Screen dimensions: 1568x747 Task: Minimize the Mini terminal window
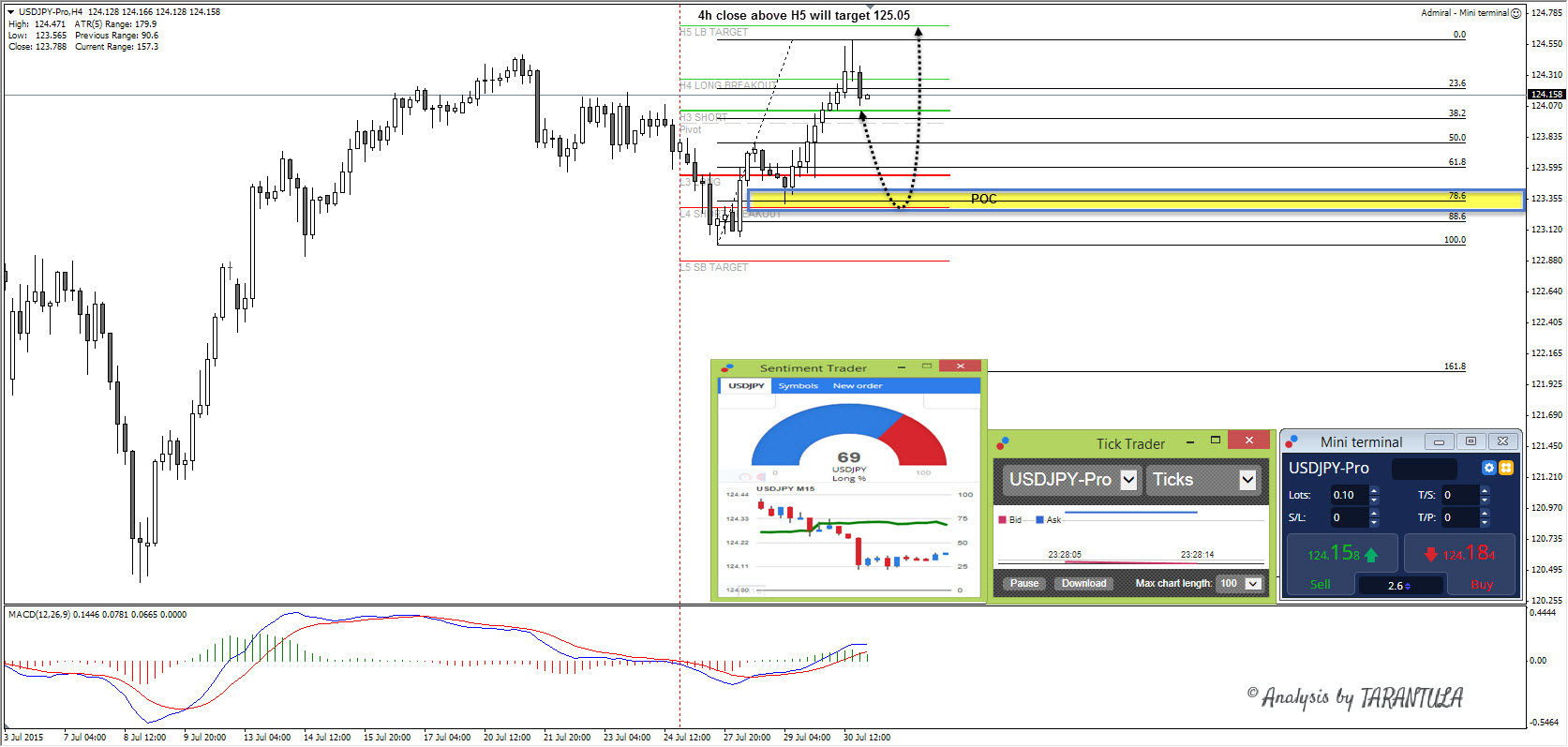point(1439,441)
